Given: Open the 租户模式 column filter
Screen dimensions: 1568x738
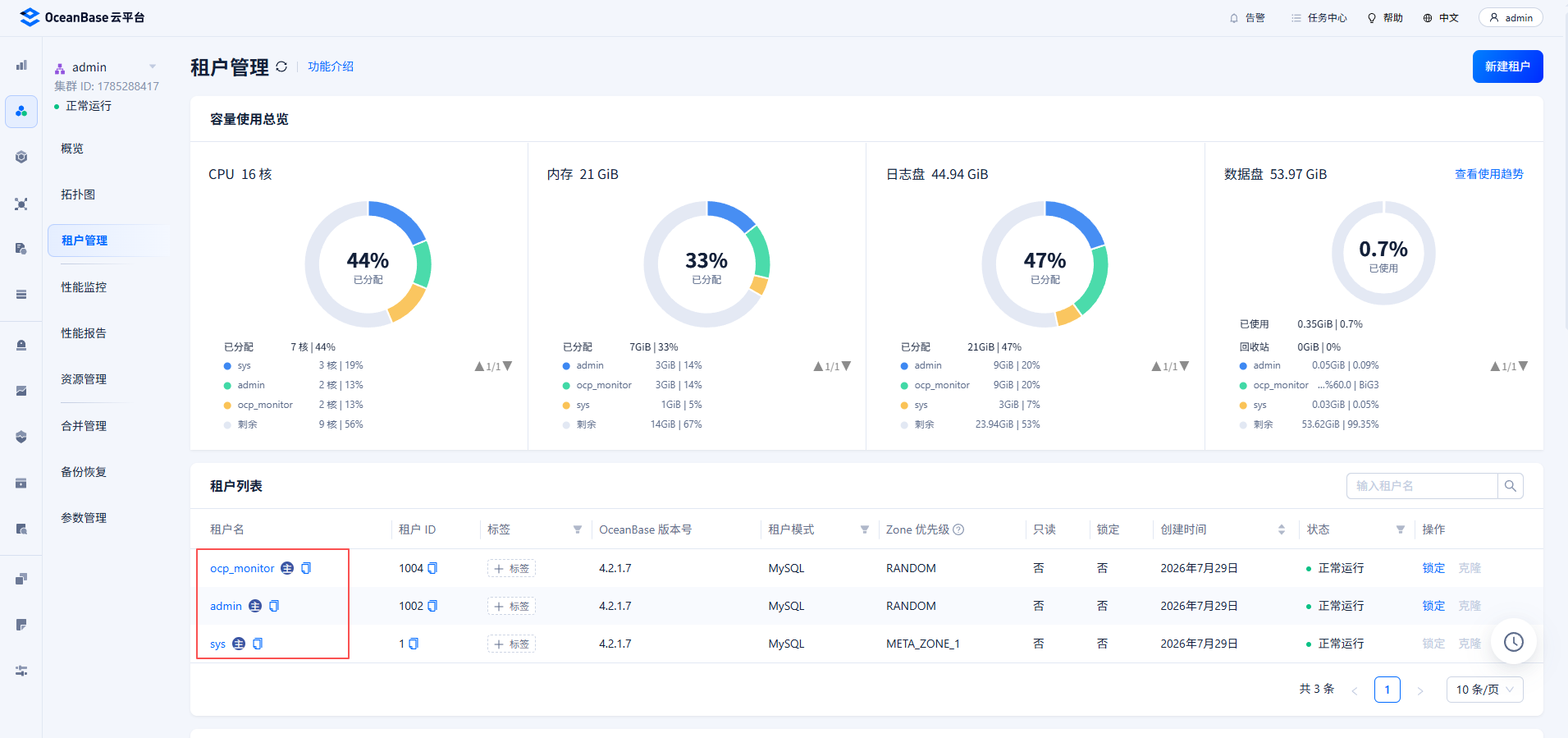Looking at the screenshot, I should click(x=865, y=529).
